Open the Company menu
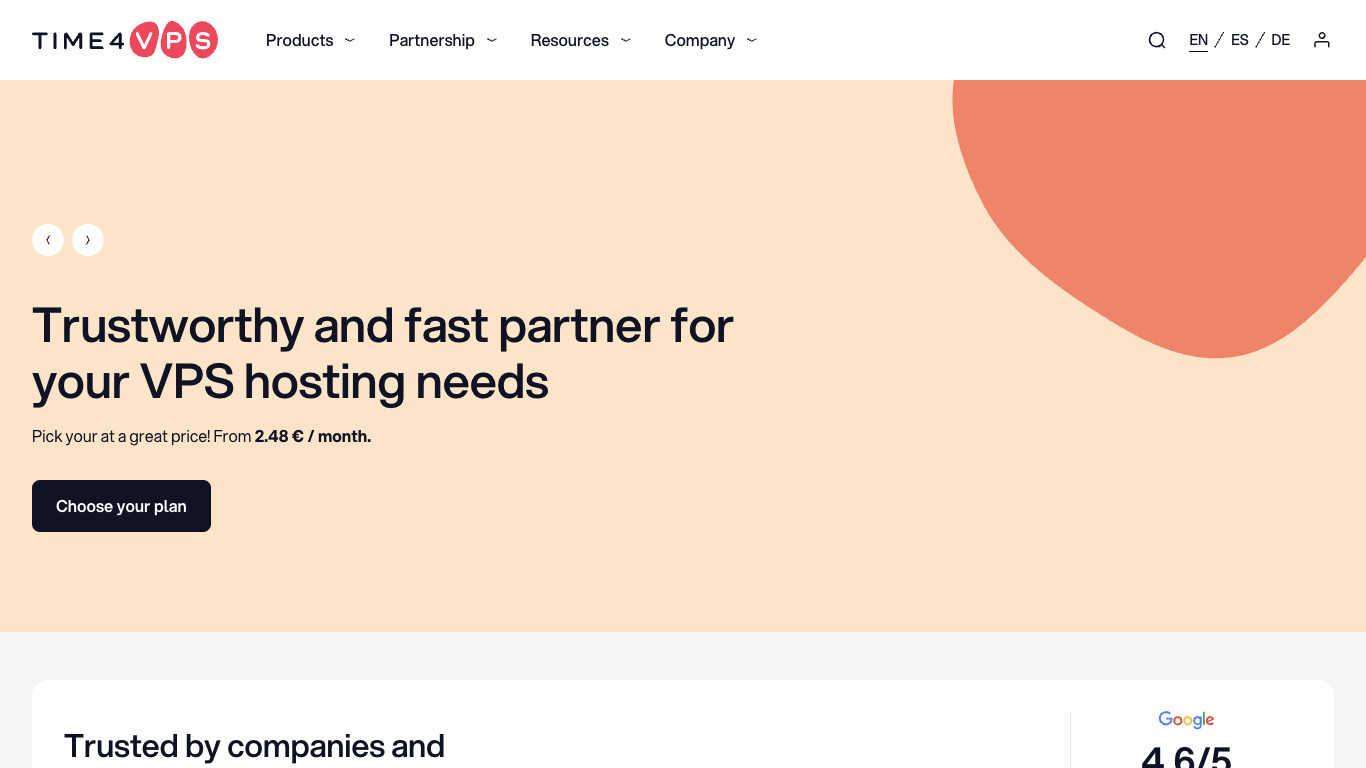This screenshot has height=768, width=1366. [x=699, y=40]
